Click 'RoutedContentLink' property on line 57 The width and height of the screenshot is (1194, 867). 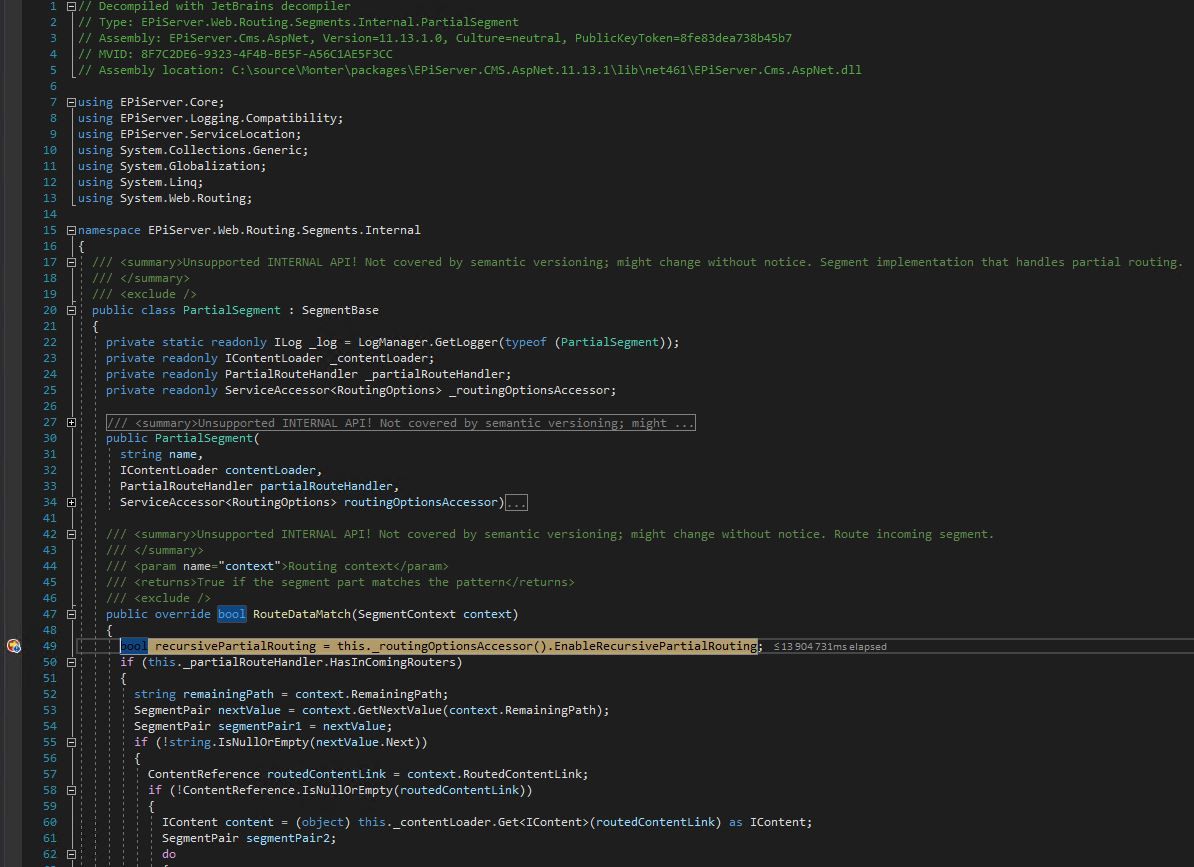[x=521, y=774]
